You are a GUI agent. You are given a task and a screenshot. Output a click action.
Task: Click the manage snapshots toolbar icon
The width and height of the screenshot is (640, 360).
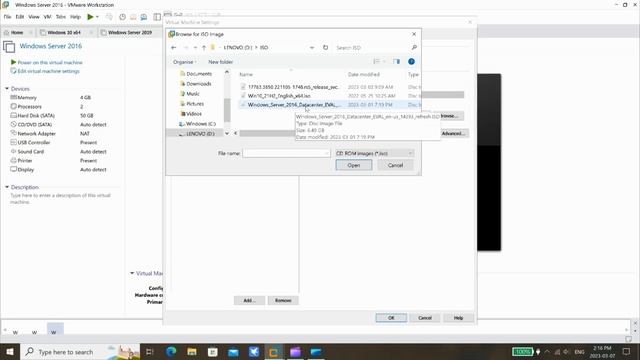coord(144,17)
